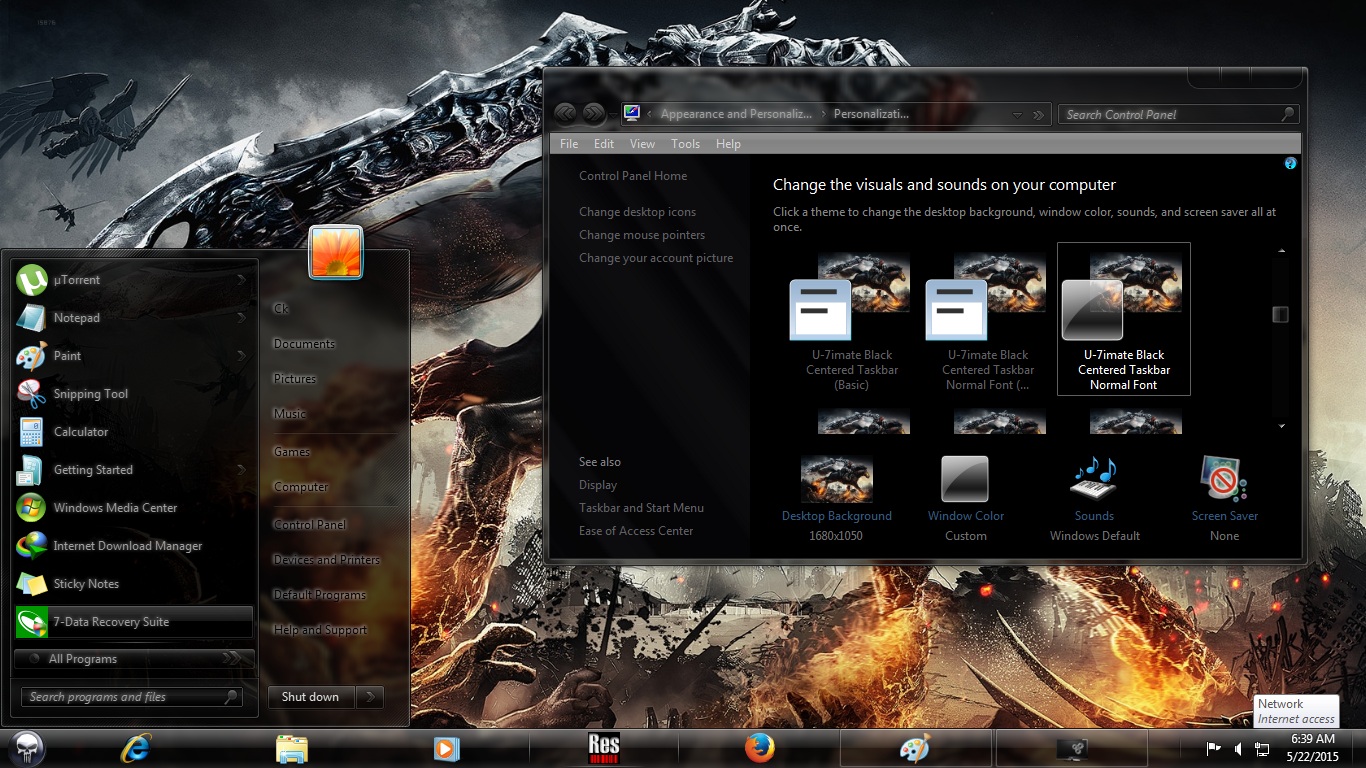Screen dimensions: 1366x768
Task: Click the theme list scroll down arrow
Action: click(x=1281, y=427)
